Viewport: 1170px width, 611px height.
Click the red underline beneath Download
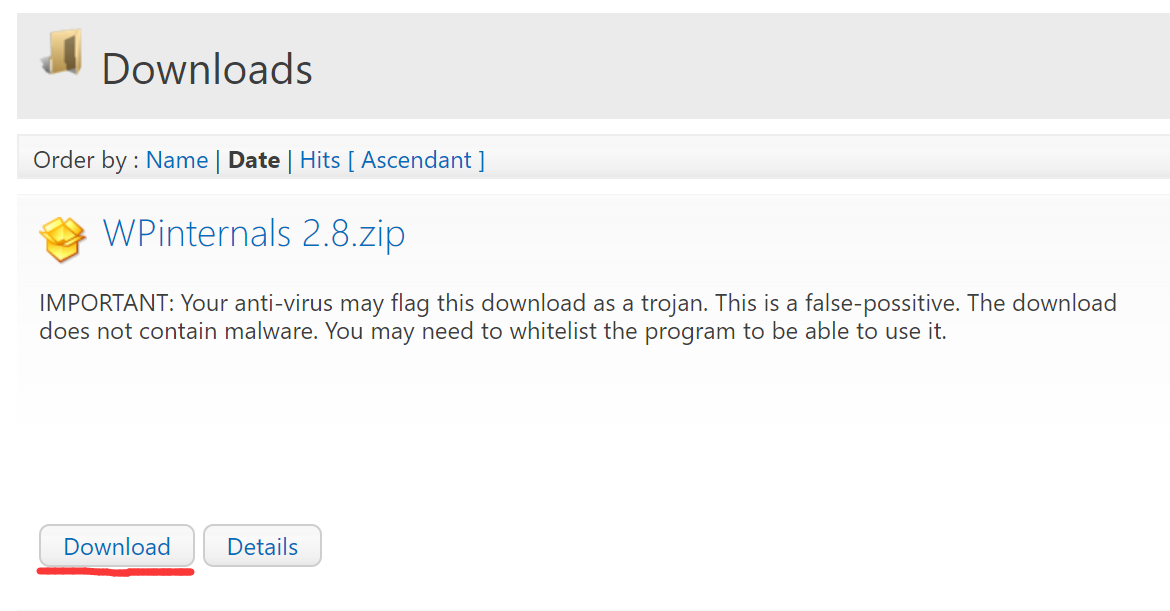(x=115, y=572)
